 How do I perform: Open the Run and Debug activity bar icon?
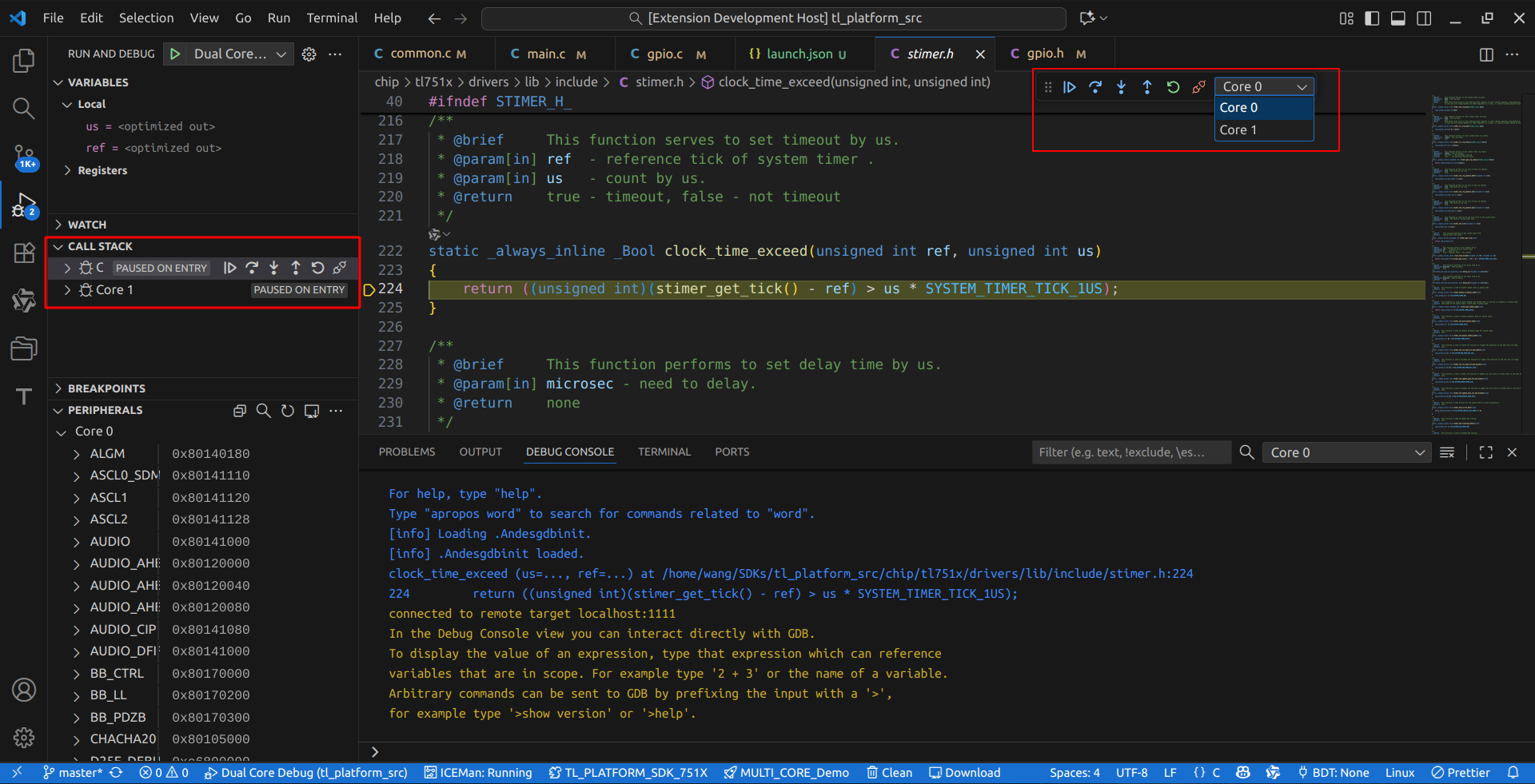24,205
